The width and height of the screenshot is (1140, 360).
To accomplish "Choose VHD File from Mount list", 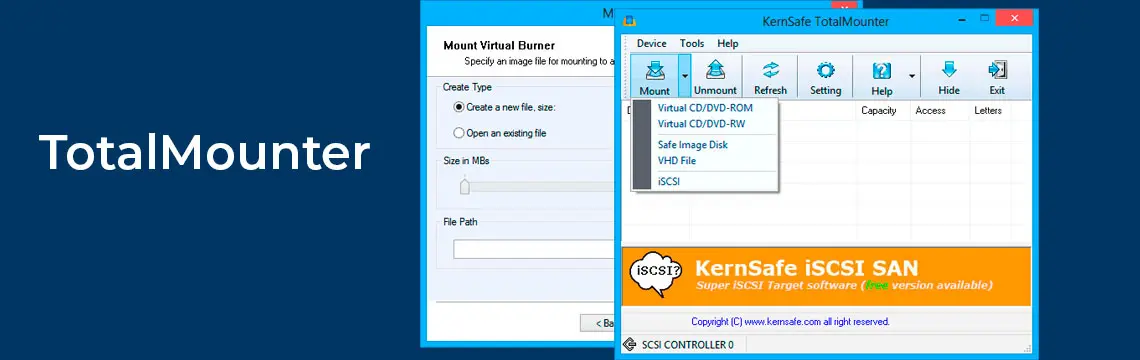I will tap(677, 161).
